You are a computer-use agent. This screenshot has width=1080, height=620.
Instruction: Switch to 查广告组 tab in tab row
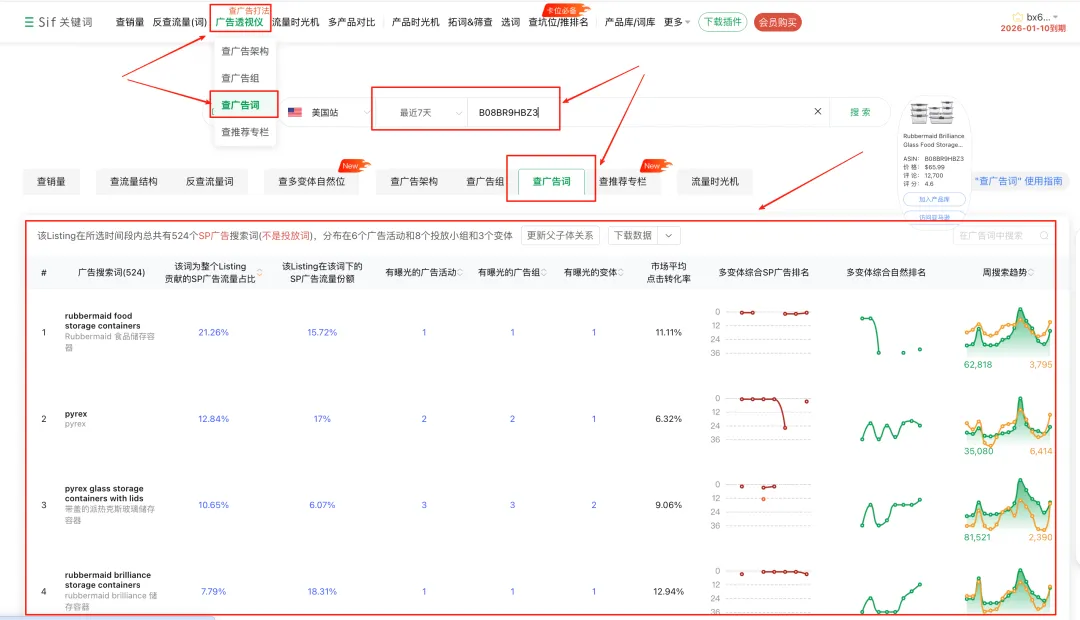pyautogui.click(x=485, y=181)
